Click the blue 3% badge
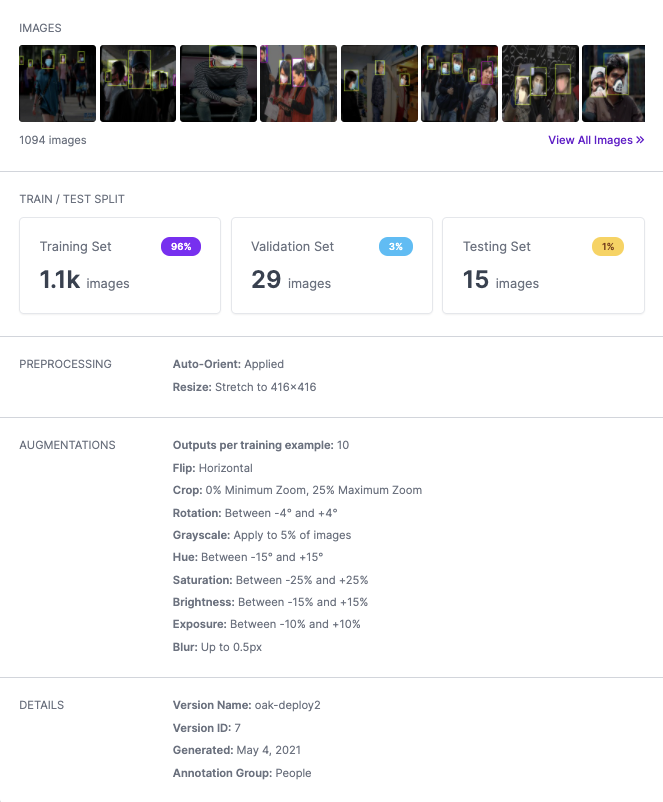The height and width of the screenshot is (802, 663). 396,247
